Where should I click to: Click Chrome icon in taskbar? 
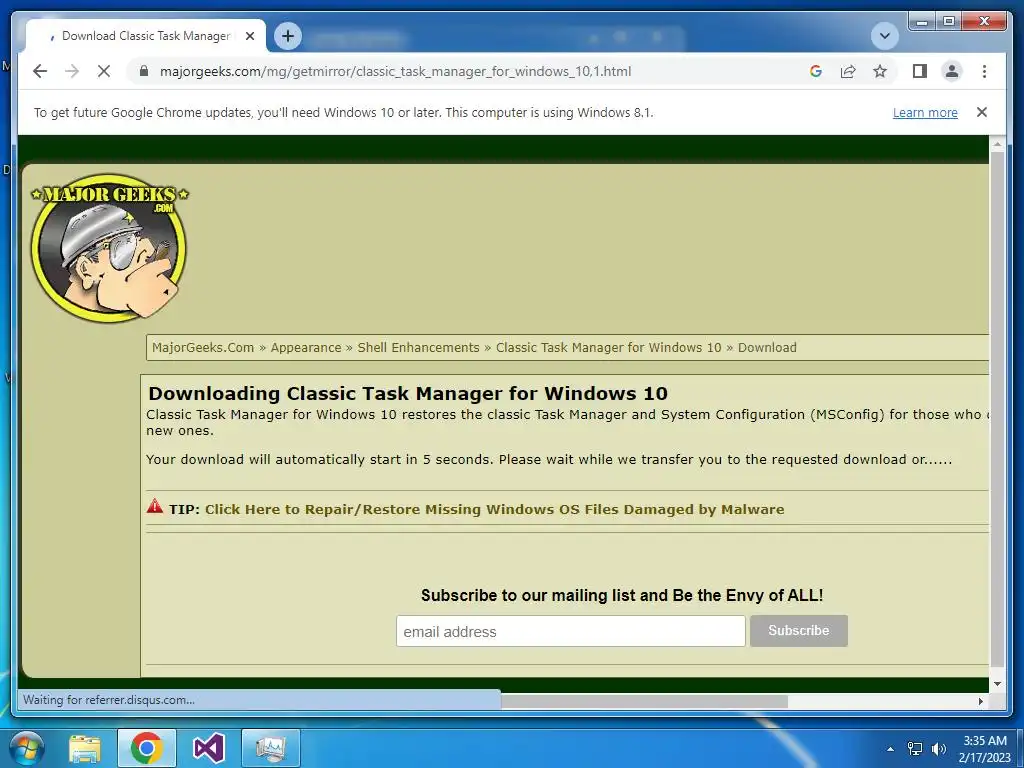tap(146, 748)
